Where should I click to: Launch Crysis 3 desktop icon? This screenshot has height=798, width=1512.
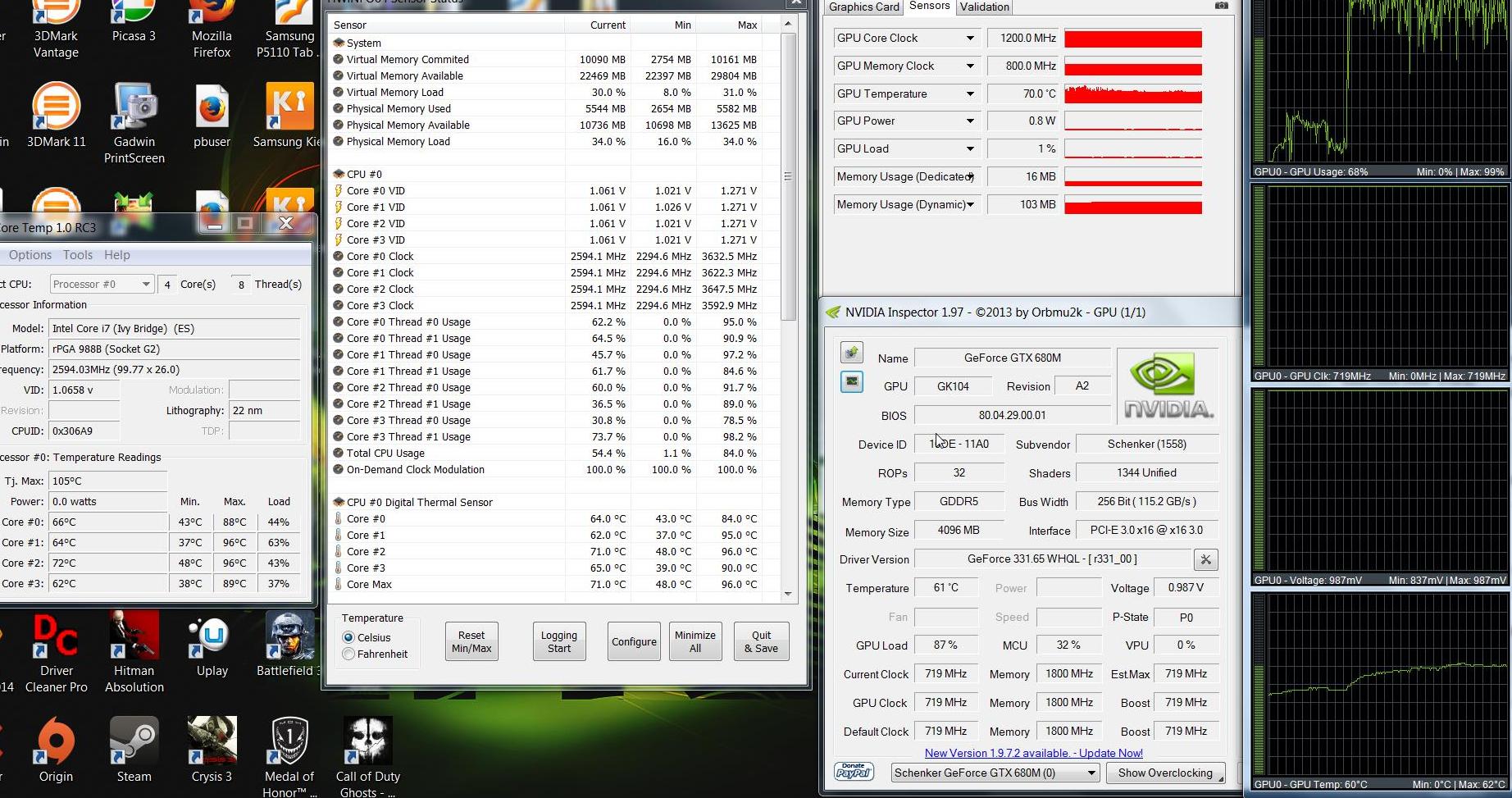click(x=212, y=750)
